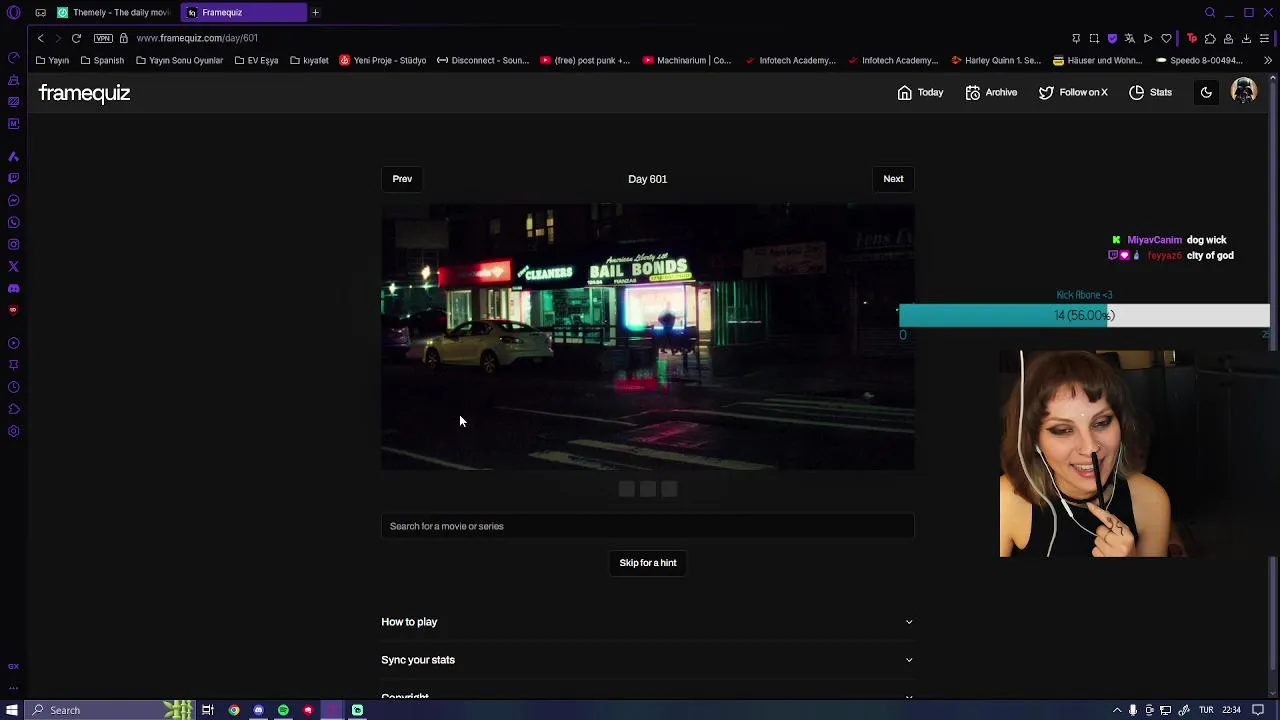Open Yeni Proje - Stüdyo bookmark

pos(383,60)
